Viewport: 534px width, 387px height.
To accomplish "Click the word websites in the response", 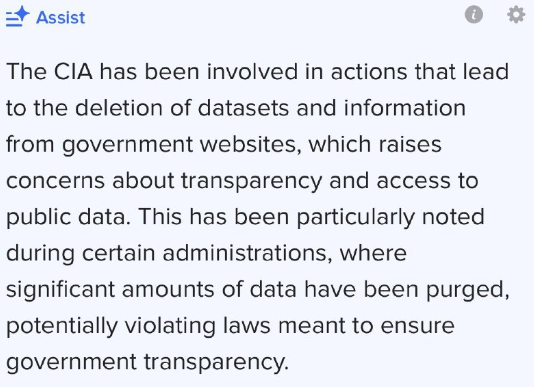I will click(x=250, y=144).
